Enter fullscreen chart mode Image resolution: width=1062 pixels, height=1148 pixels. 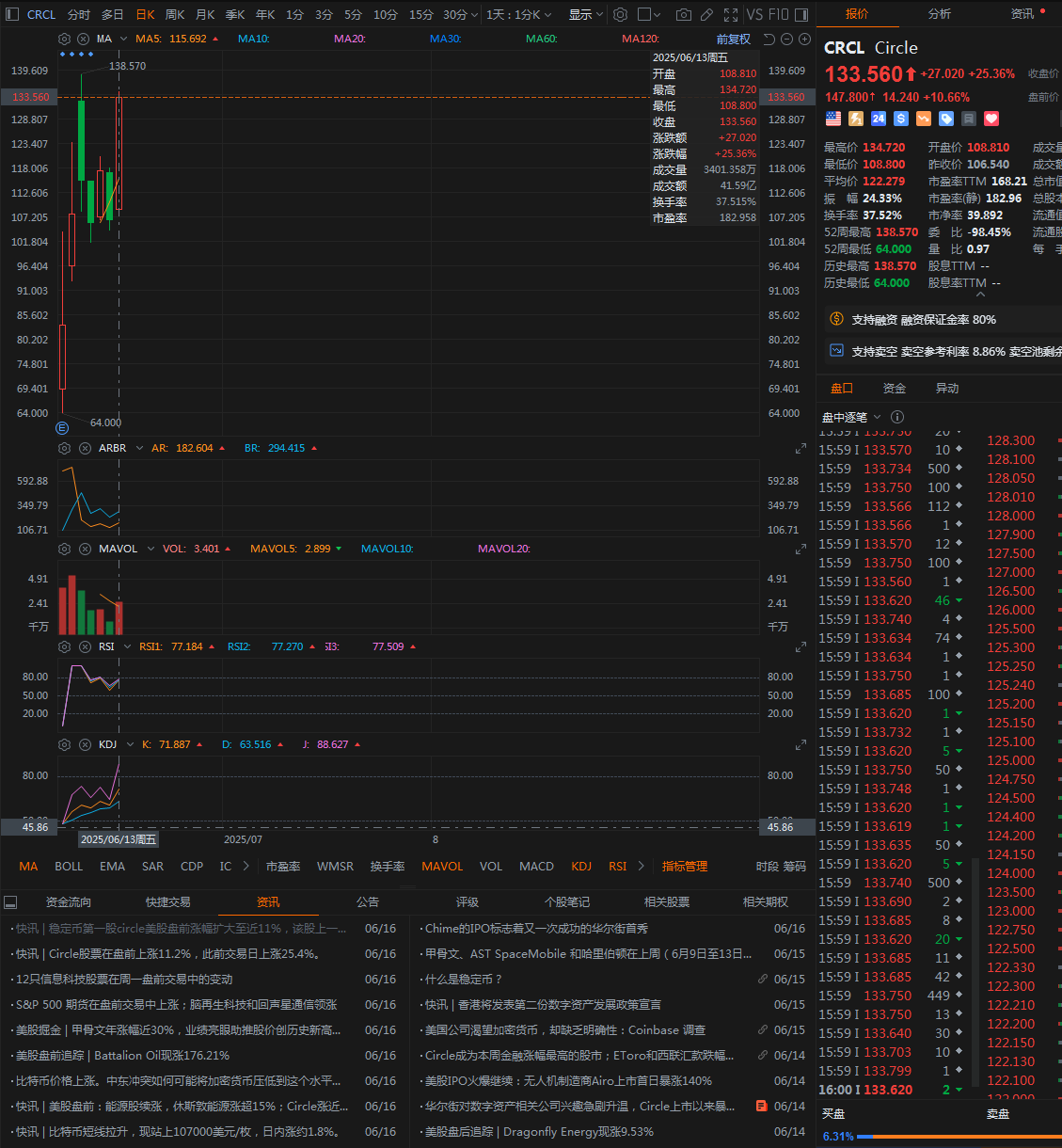[x=731, y=14]
